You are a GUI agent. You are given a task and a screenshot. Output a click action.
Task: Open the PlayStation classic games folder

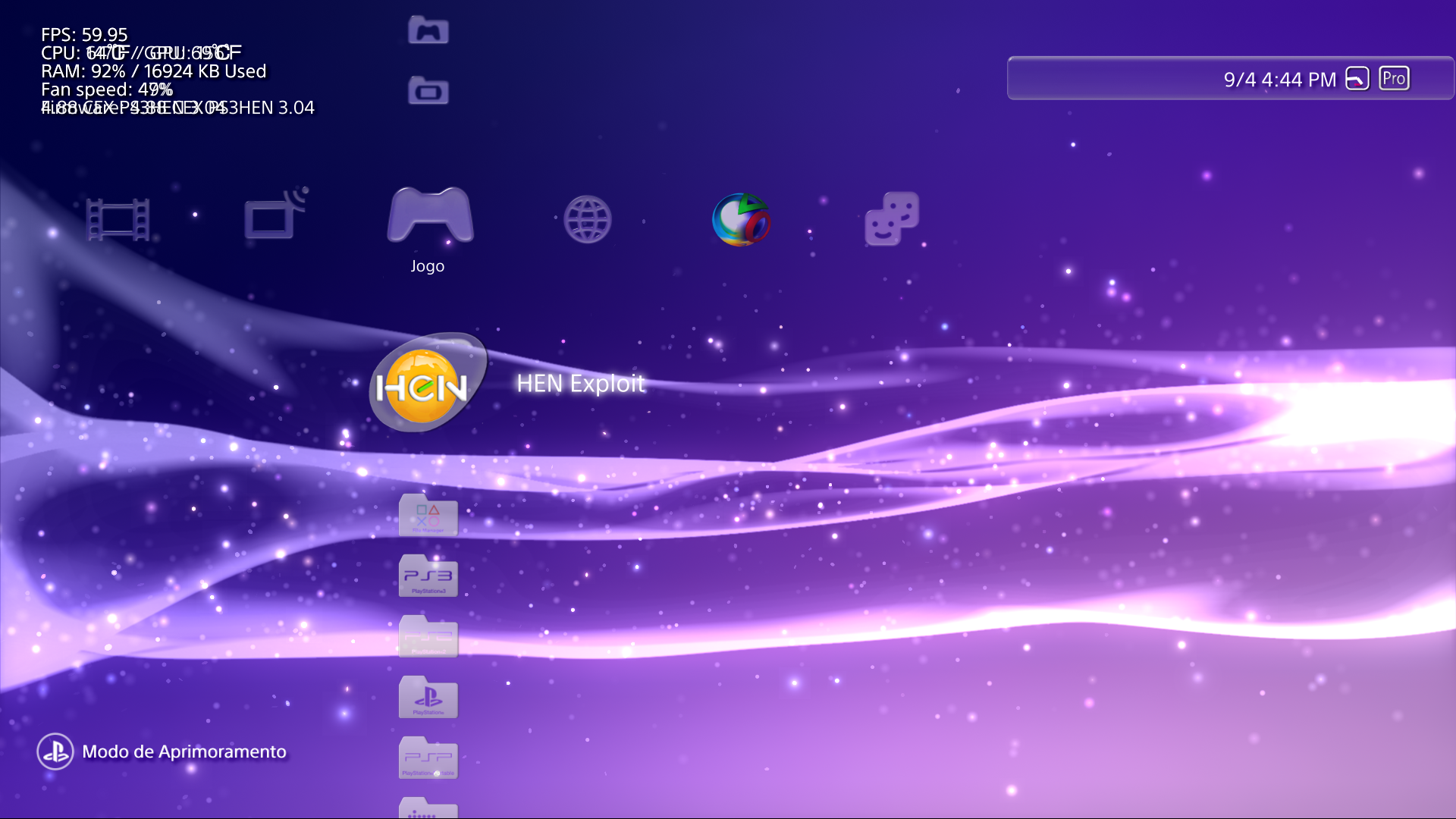[x=428, y=698]
